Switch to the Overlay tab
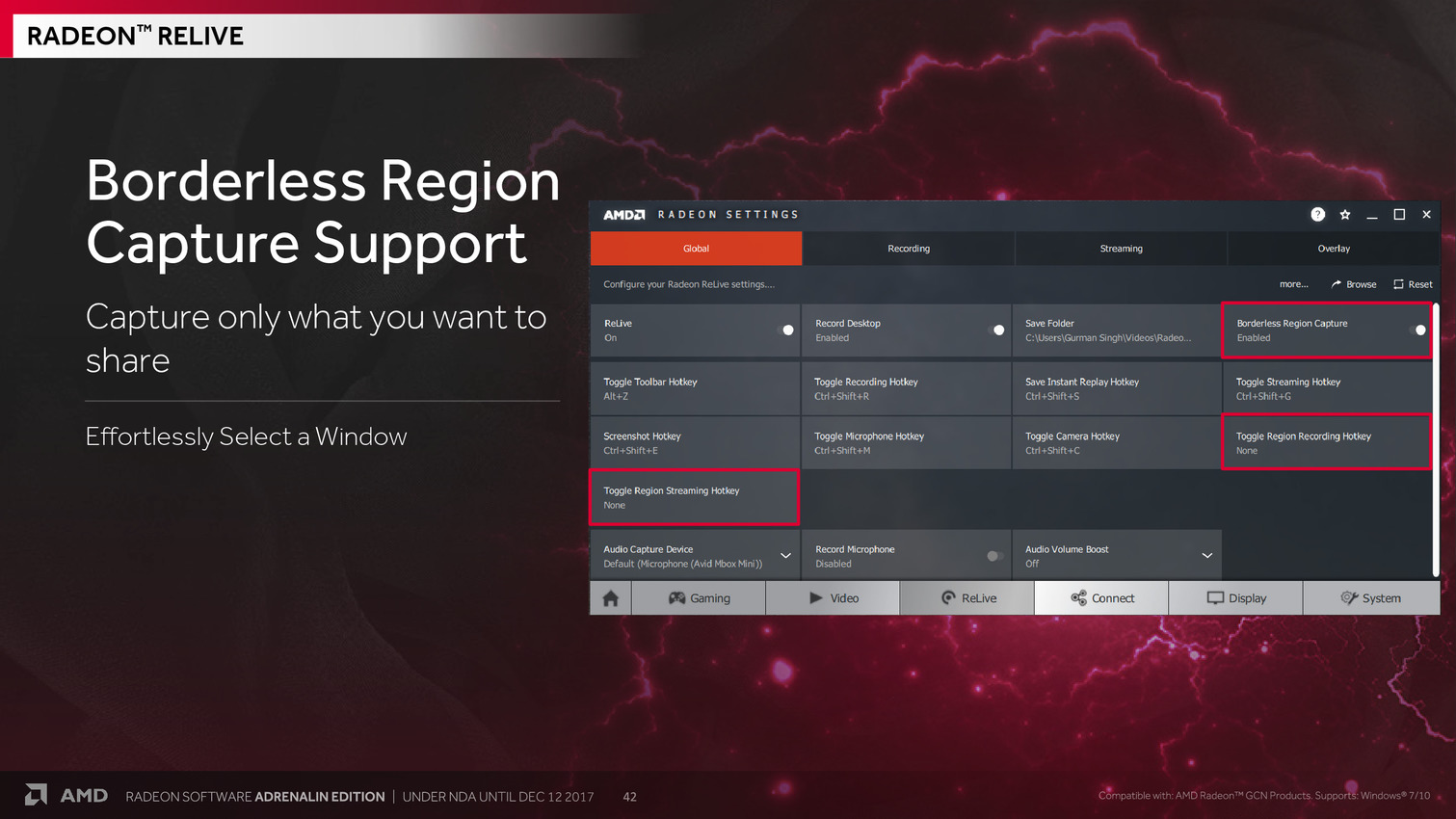Viewport: 1456px width, 819px height. click(1334, 249)
